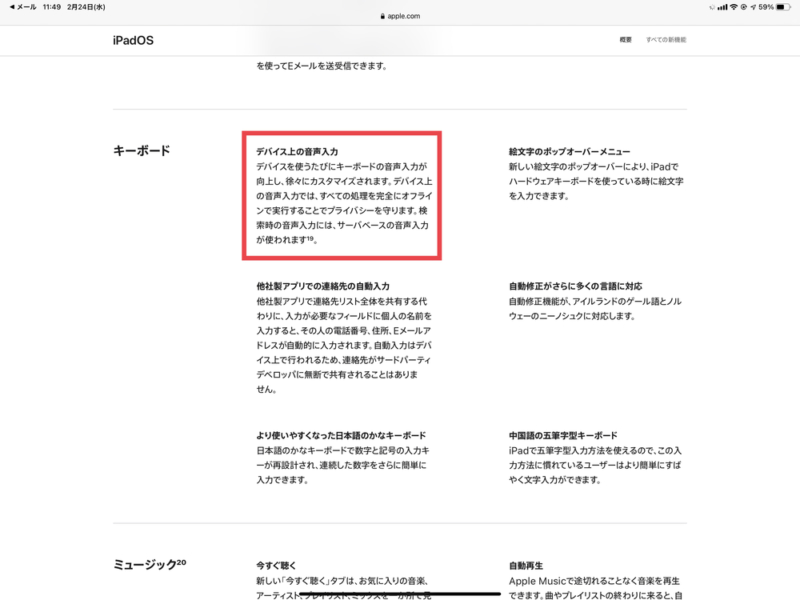This screenshot has width=800, height=600.
Task: Tap the paragraph starting Apple Musicで途切れる
Action: [595, 588]
